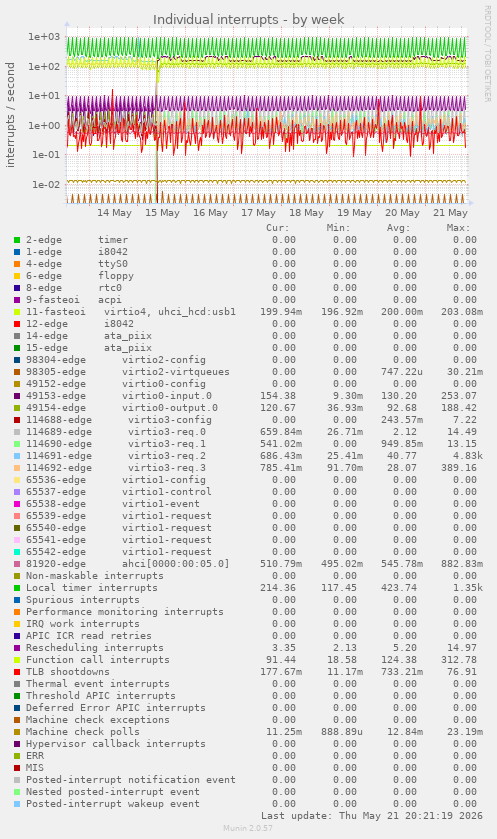497x839 pixels.
Task: Click the yellow-green swatch beside 11-fasteoi virtio4
Action: 17,312
